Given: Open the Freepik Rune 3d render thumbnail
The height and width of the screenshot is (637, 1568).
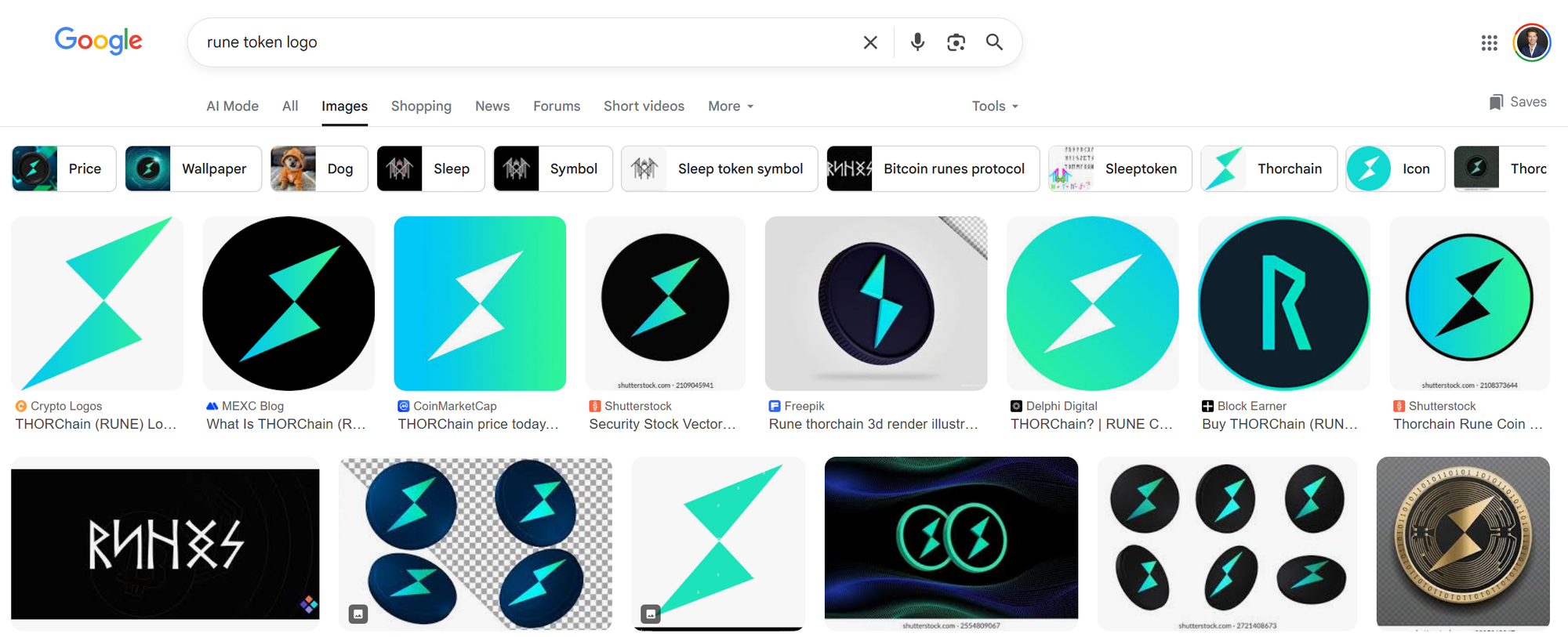Looking at the screenshot, I should pos(876,303).
